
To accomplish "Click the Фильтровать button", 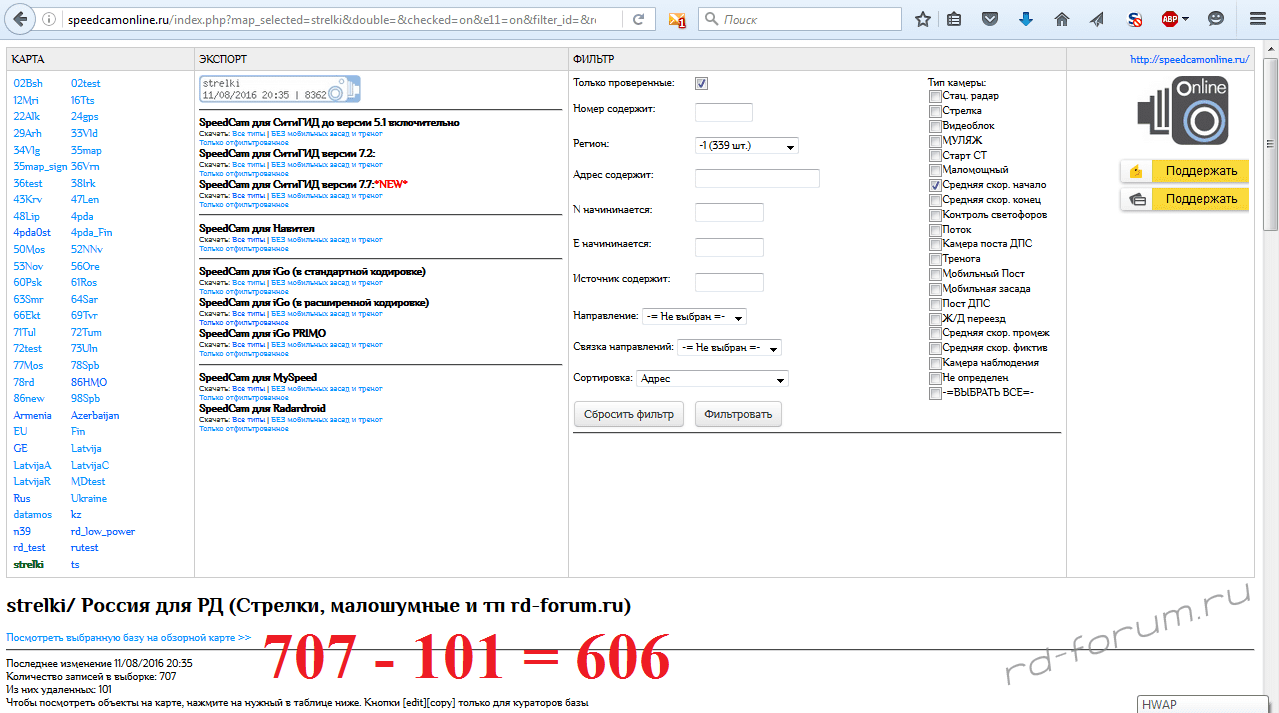I will [x=738, y=414].
